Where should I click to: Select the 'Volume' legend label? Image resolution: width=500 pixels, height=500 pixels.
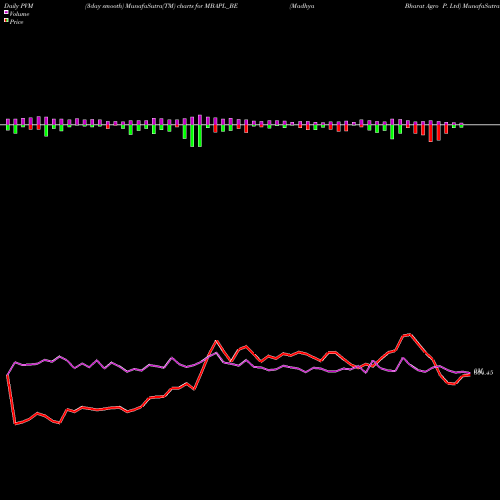19,14
